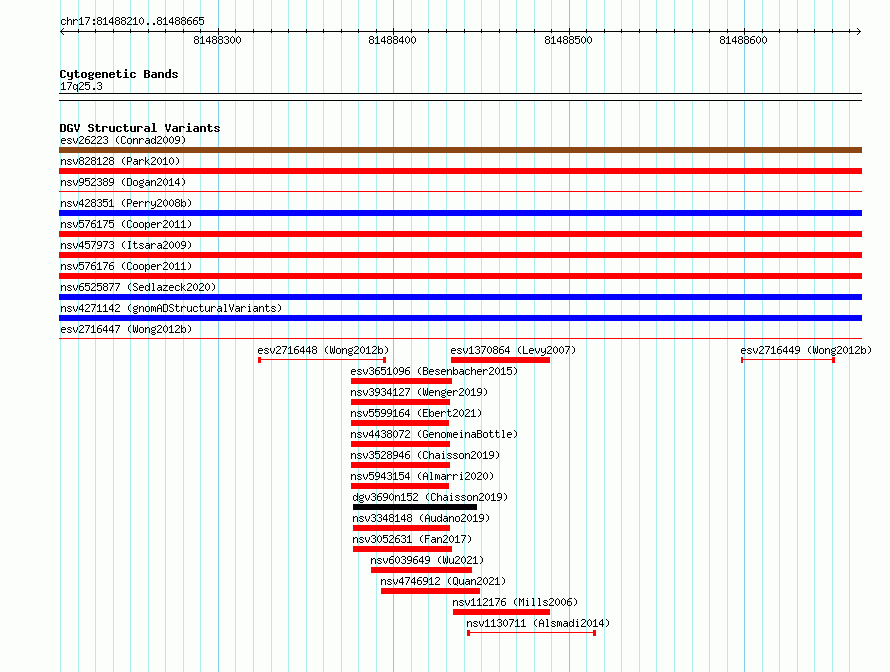
Task: Click dgv3690n152 (Chaisson2019) label
Action: pyautogui.click(x=430, y=497)
